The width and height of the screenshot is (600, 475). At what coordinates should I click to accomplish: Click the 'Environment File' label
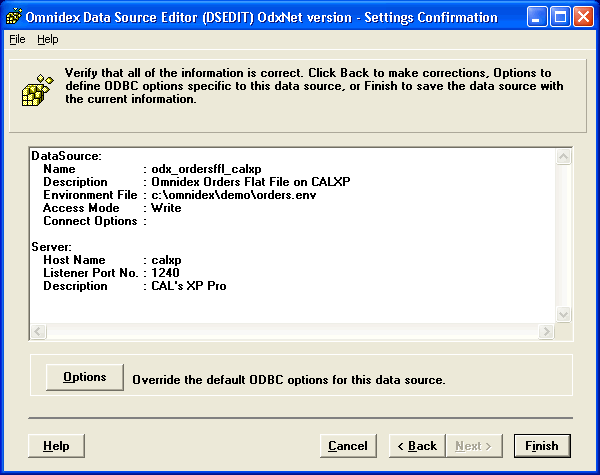pyautogui.click(x=90, y=195)
